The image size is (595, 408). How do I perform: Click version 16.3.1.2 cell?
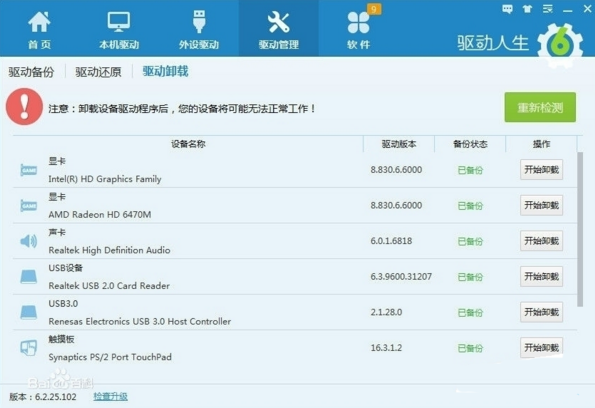point(386,348)
